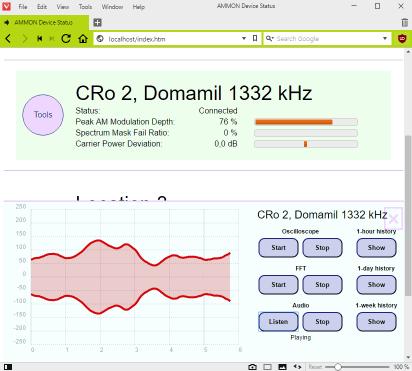
Task: Reload the page with the refresh icon
Action: coord(66,39)
